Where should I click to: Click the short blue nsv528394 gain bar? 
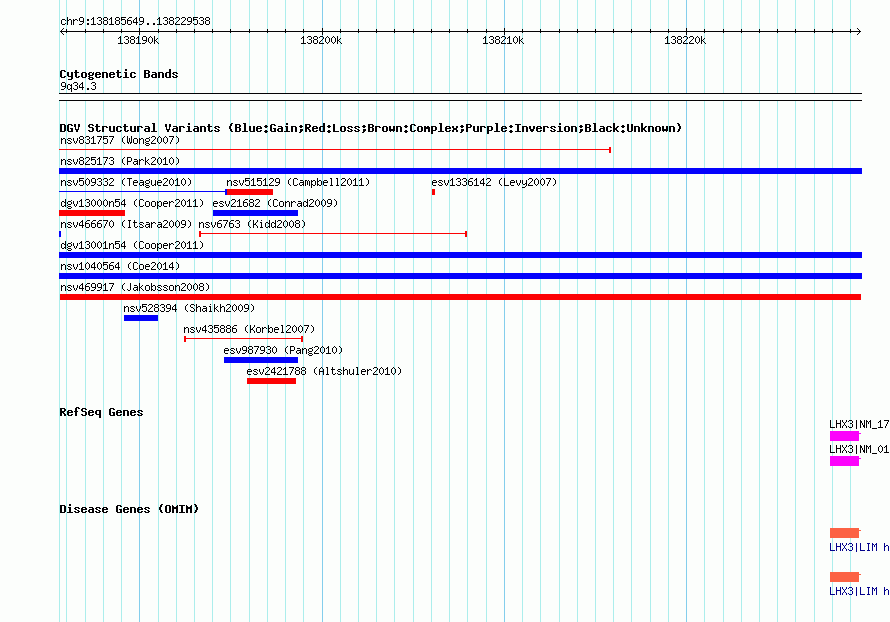[x=141, y=318]
